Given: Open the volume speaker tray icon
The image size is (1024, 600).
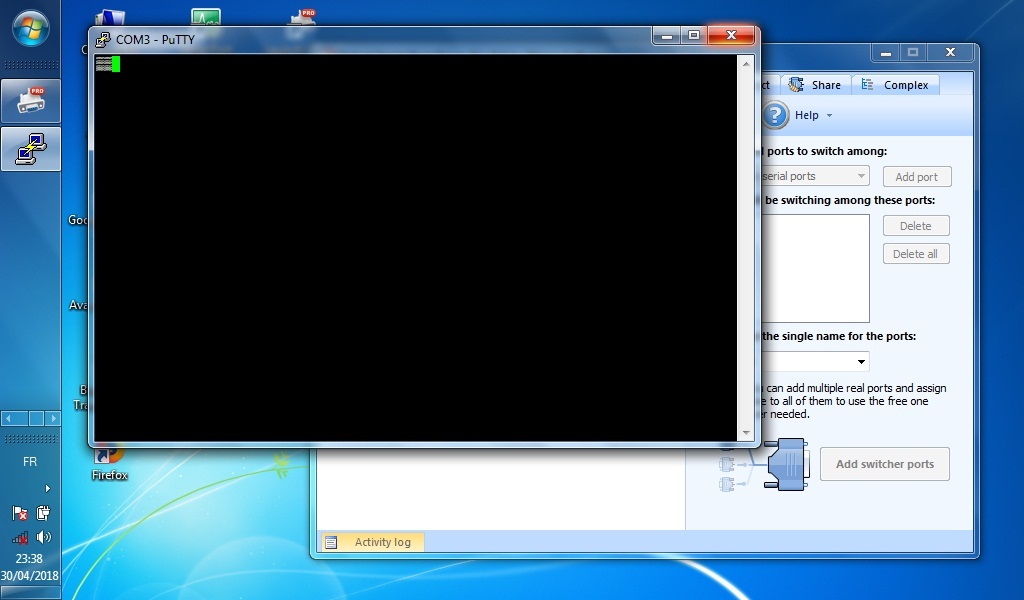Looking at the screenshot, I should 44,537.
